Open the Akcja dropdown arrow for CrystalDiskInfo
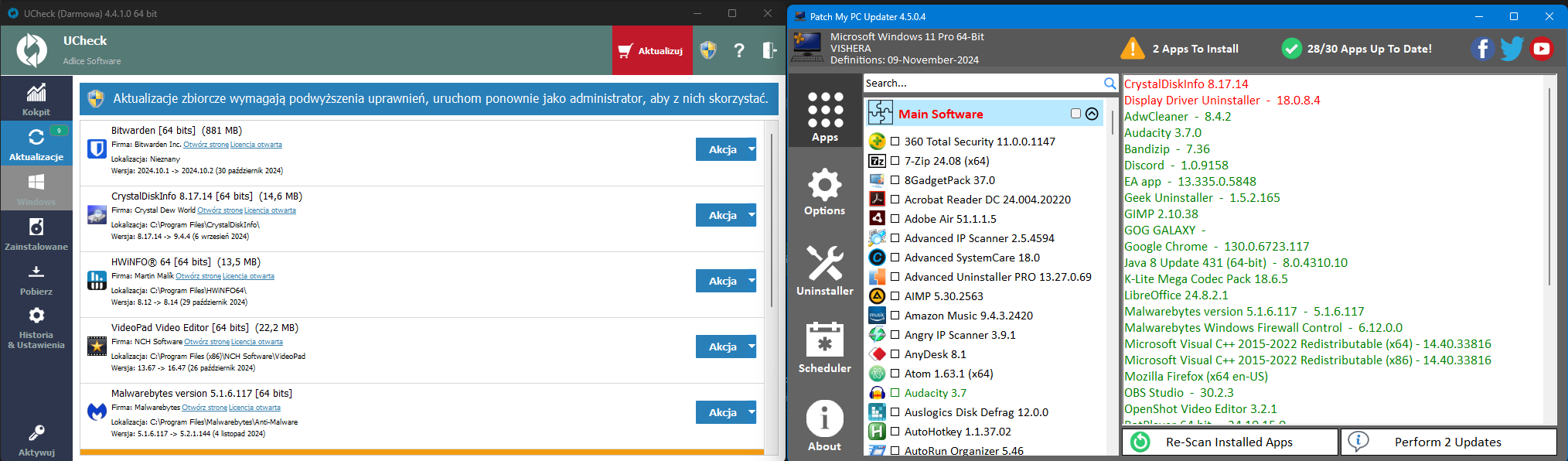This screenshot has height=461, width=1568. (x=751, y=215)
